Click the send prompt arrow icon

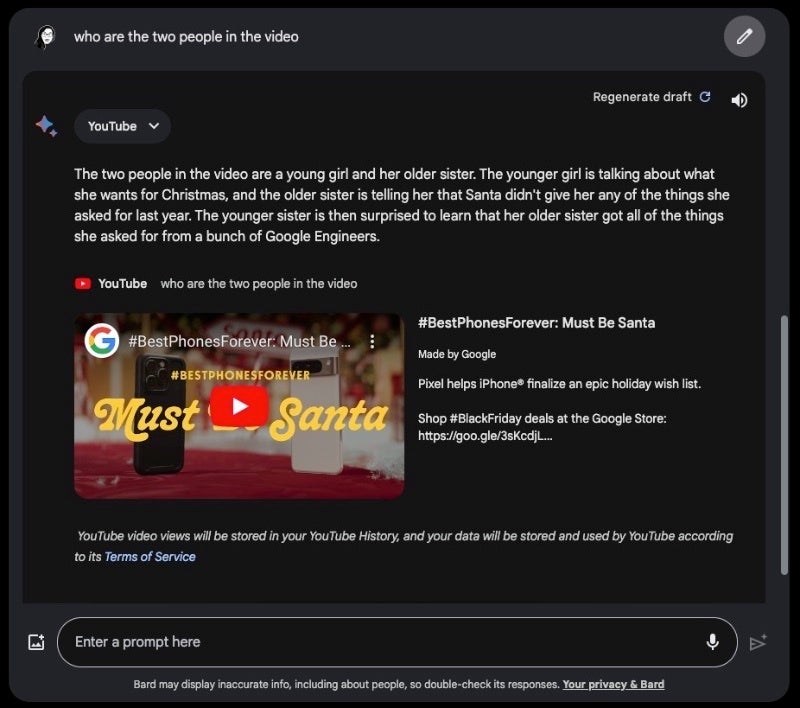tap(758, 643)
